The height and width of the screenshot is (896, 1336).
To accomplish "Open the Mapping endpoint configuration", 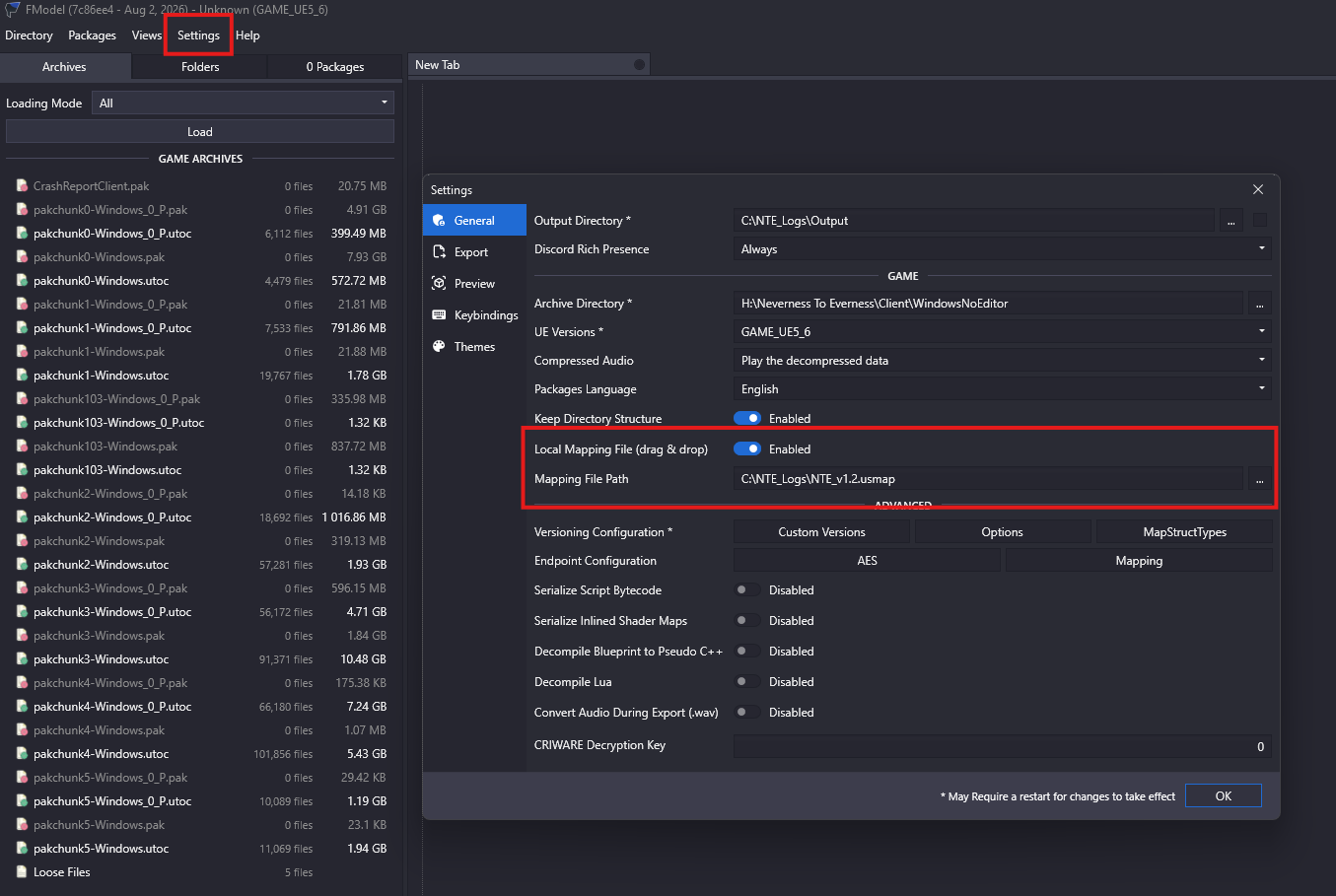I will pos(1139,561).
